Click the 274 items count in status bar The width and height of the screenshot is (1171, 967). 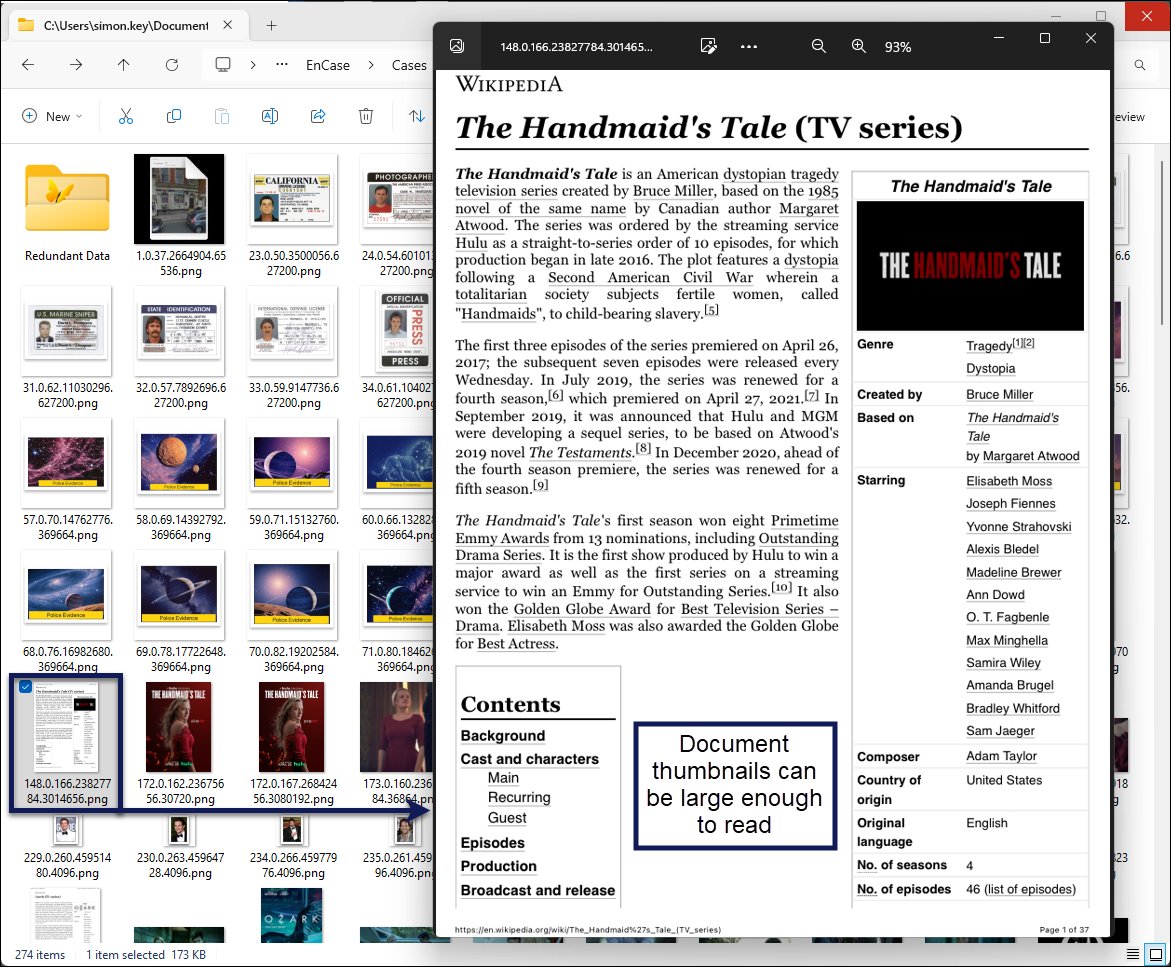pos(40,954)
